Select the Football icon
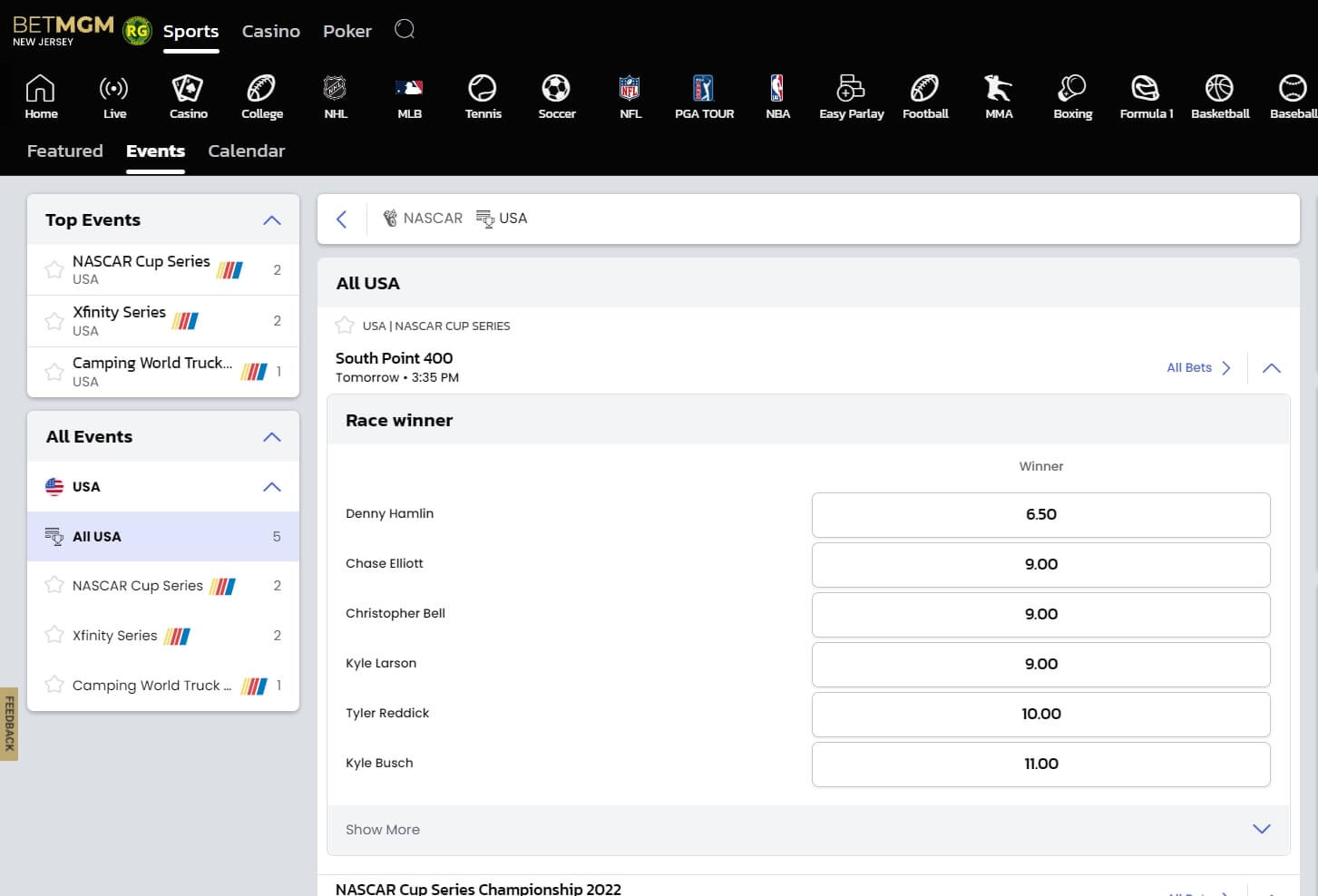 click(925, 96)
